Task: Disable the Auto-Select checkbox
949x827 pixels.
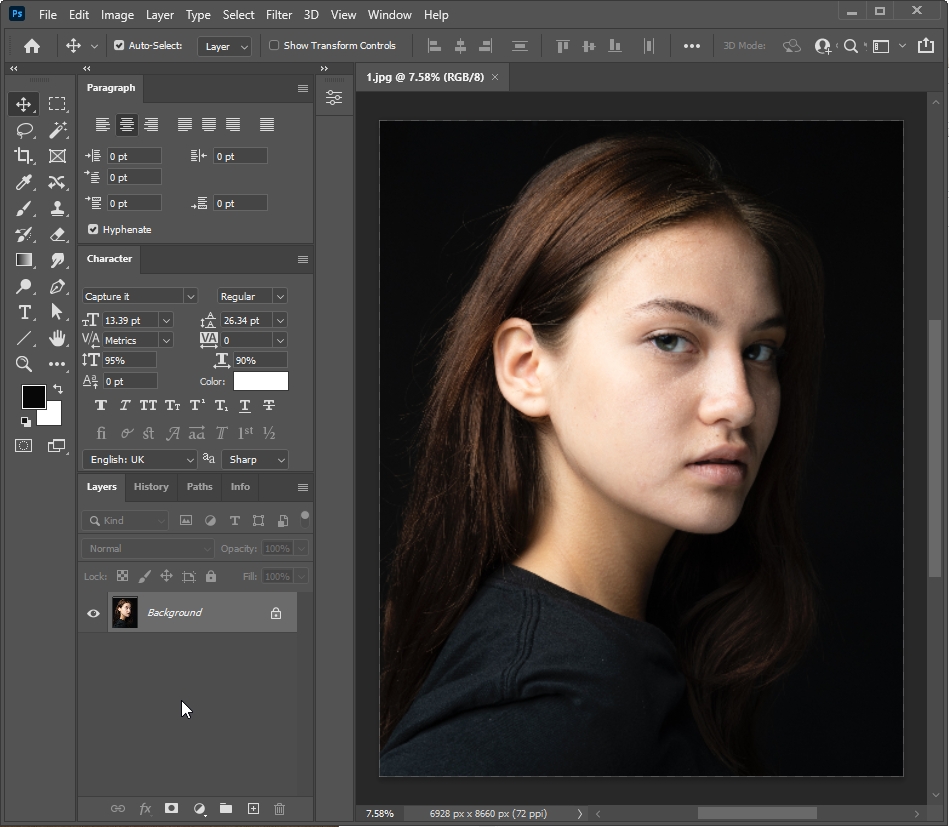Action: tap(119, 46)
